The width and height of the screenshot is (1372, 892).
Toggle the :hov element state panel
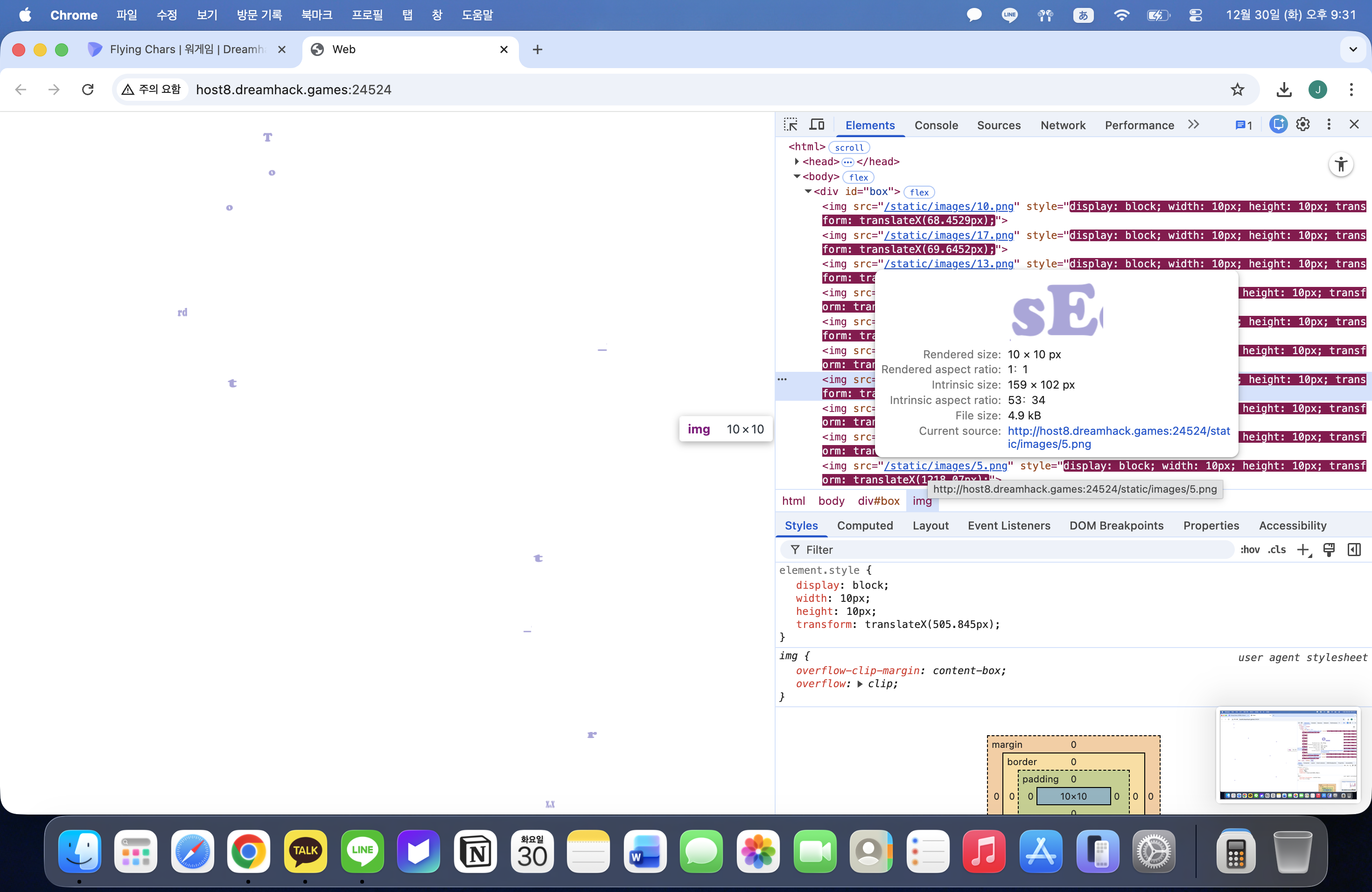click(1249, 549)
